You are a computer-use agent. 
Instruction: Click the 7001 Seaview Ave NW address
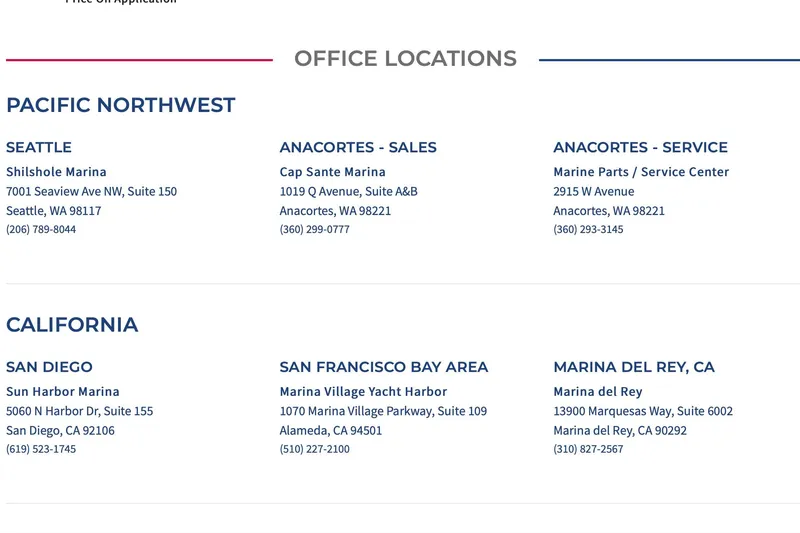(x=91, y=191)
